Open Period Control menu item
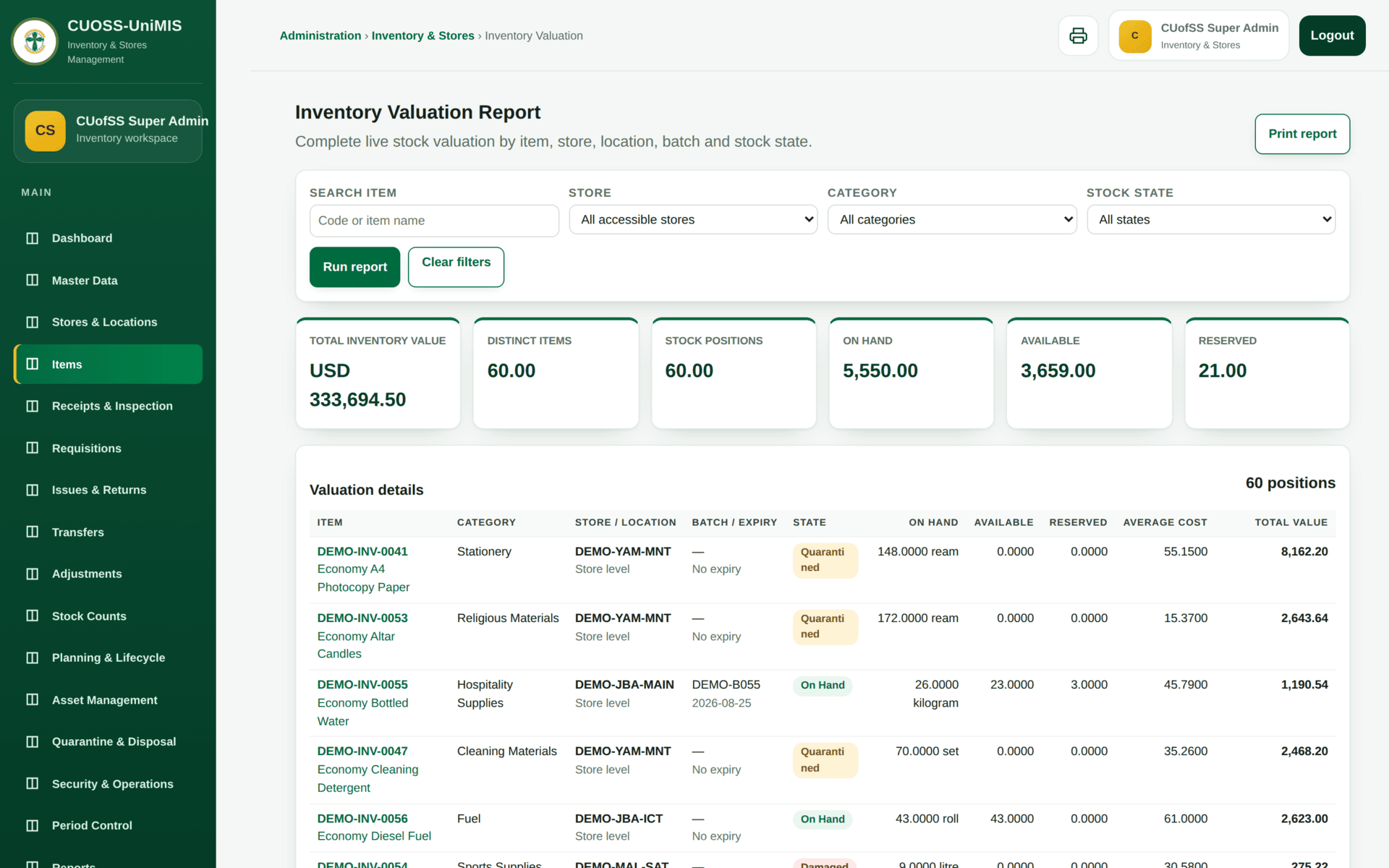Viewport: 1389px width, 868px height. (x=108, y=825)
